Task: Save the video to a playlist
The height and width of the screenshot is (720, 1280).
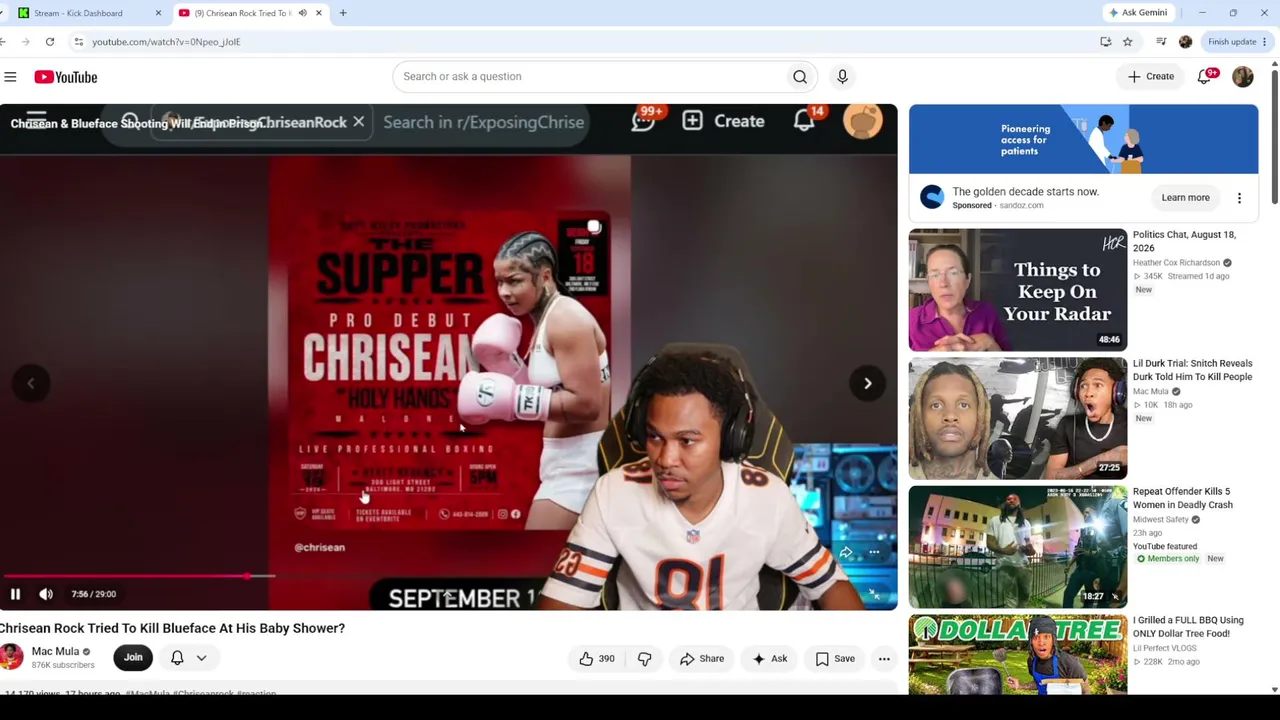Action: [835, 659]
